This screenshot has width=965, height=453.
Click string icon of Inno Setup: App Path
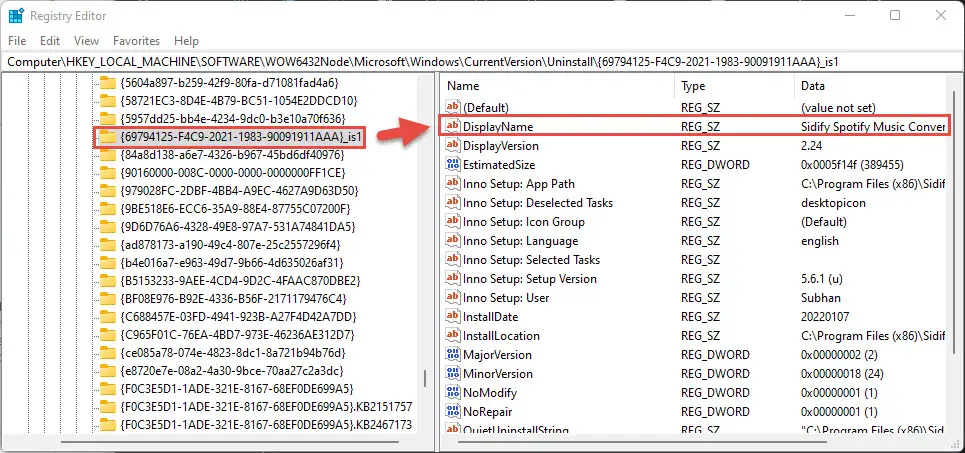click(x=453, y=183)
